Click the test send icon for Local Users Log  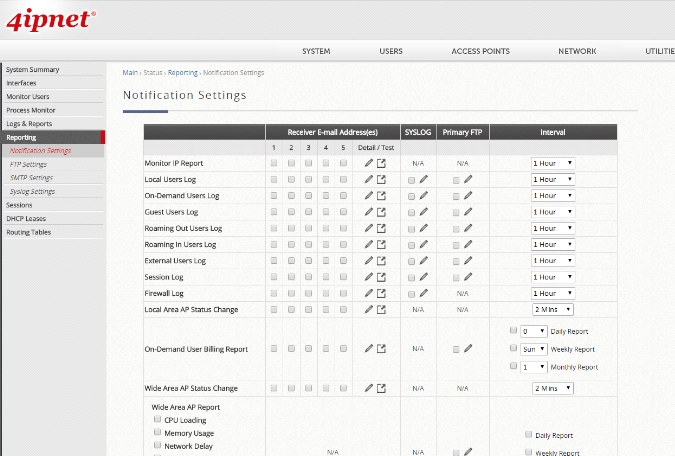point(381,179)
